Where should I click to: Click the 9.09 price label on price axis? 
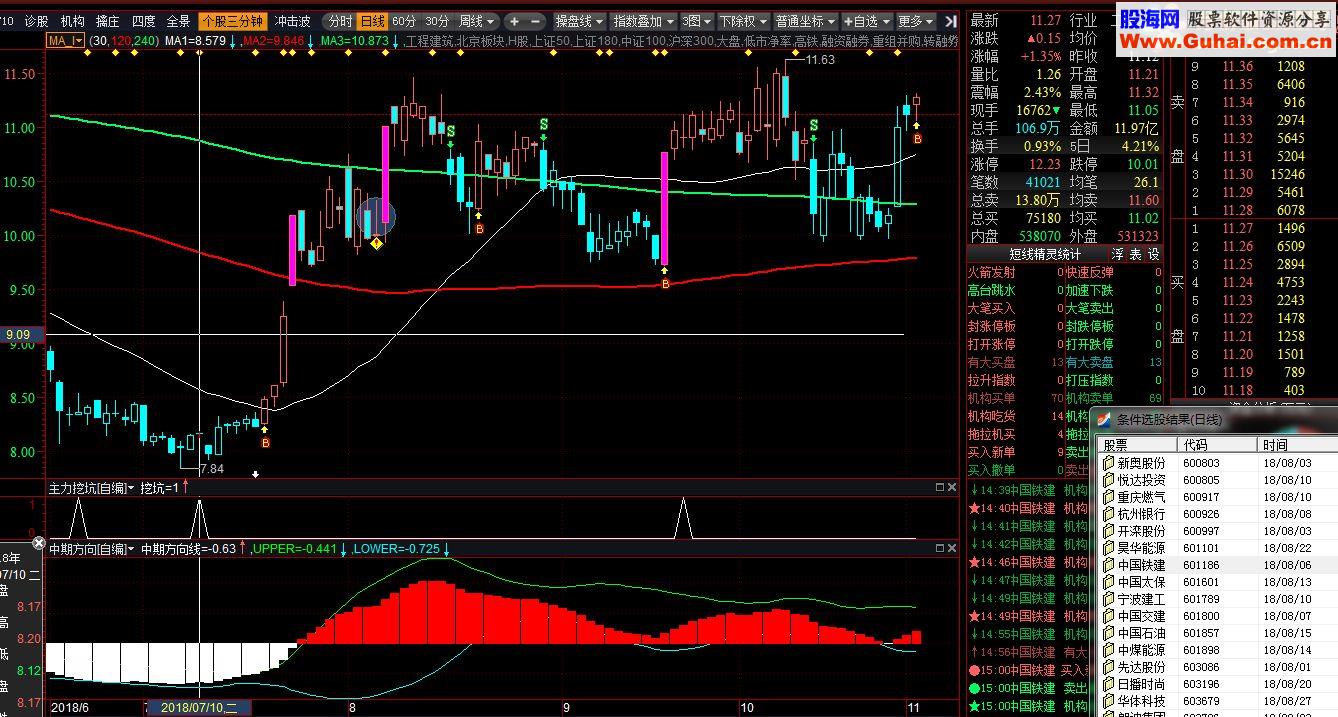point(20,334)
